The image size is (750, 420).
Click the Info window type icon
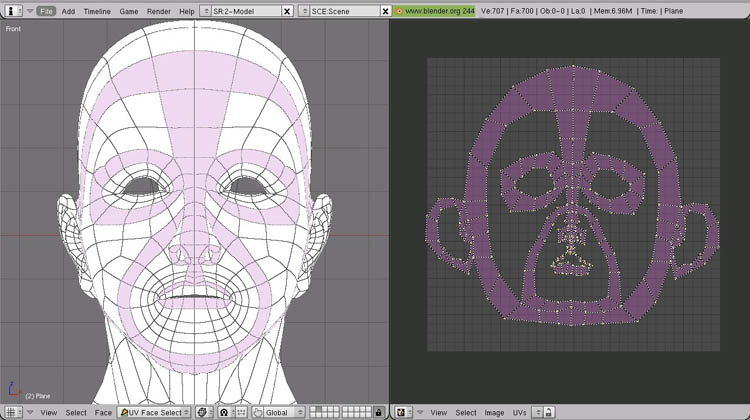[11, 10]
